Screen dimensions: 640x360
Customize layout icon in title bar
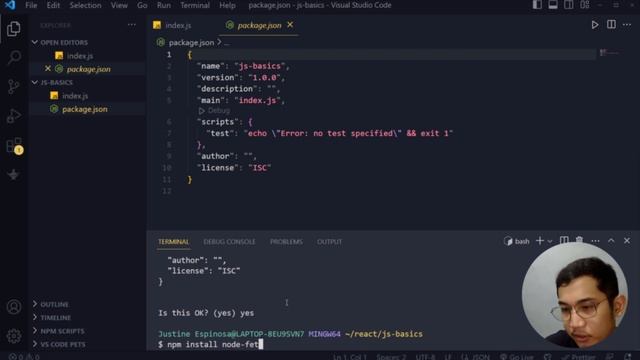585,5
